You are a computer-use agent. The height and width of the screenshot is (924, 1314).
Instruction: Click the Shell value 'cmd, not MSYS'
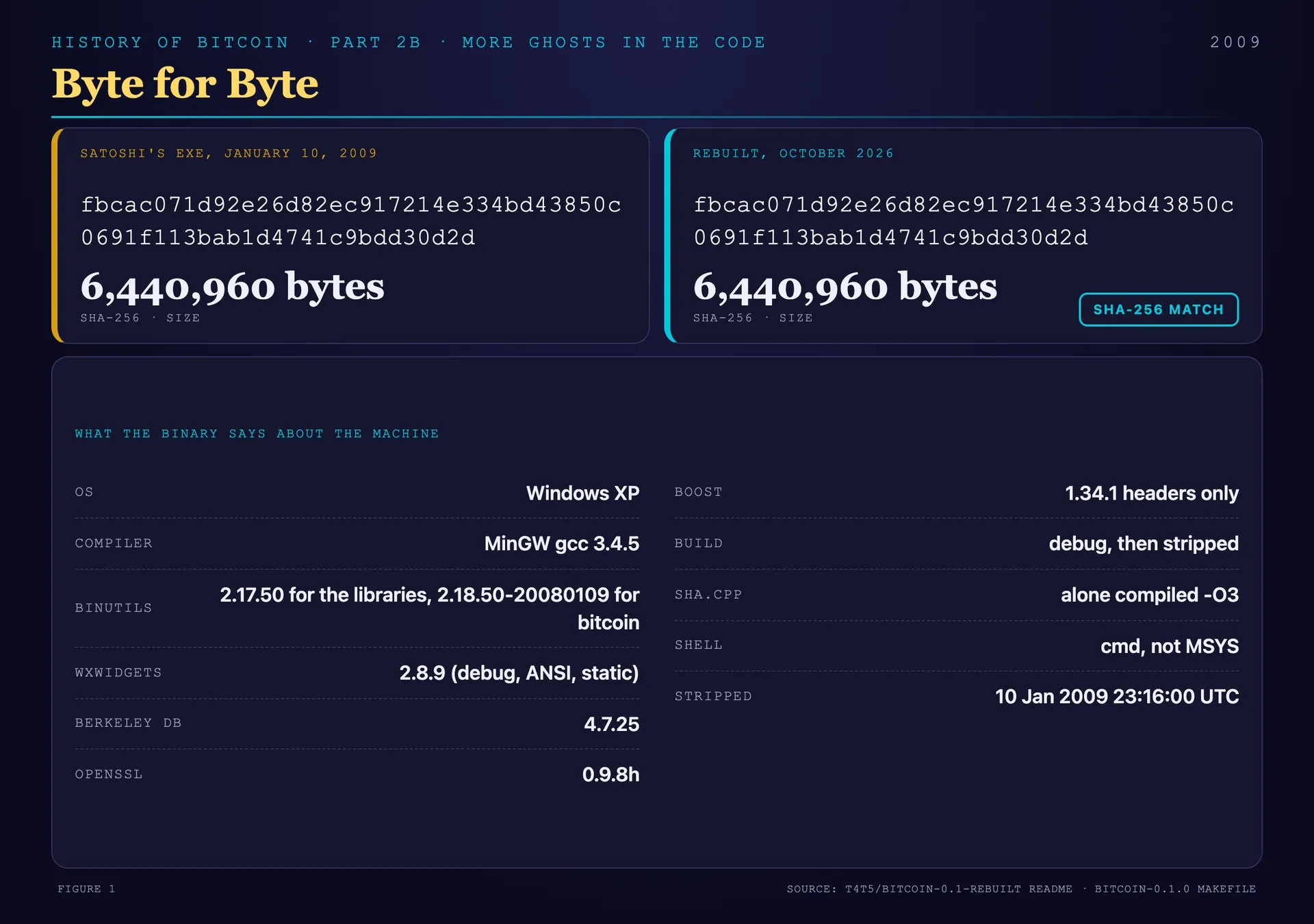pos(1170,646)
